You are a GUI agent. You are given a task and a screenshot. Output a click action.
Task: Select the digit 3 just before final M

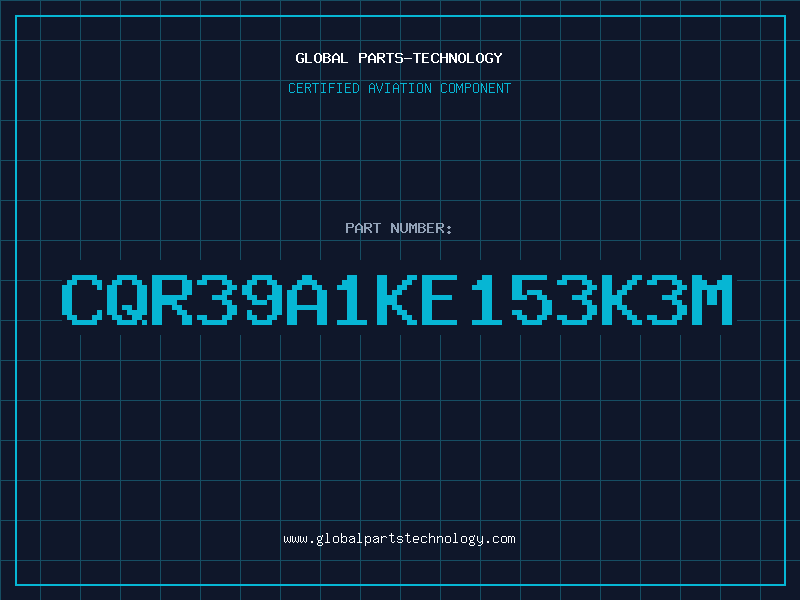point(667,299)
